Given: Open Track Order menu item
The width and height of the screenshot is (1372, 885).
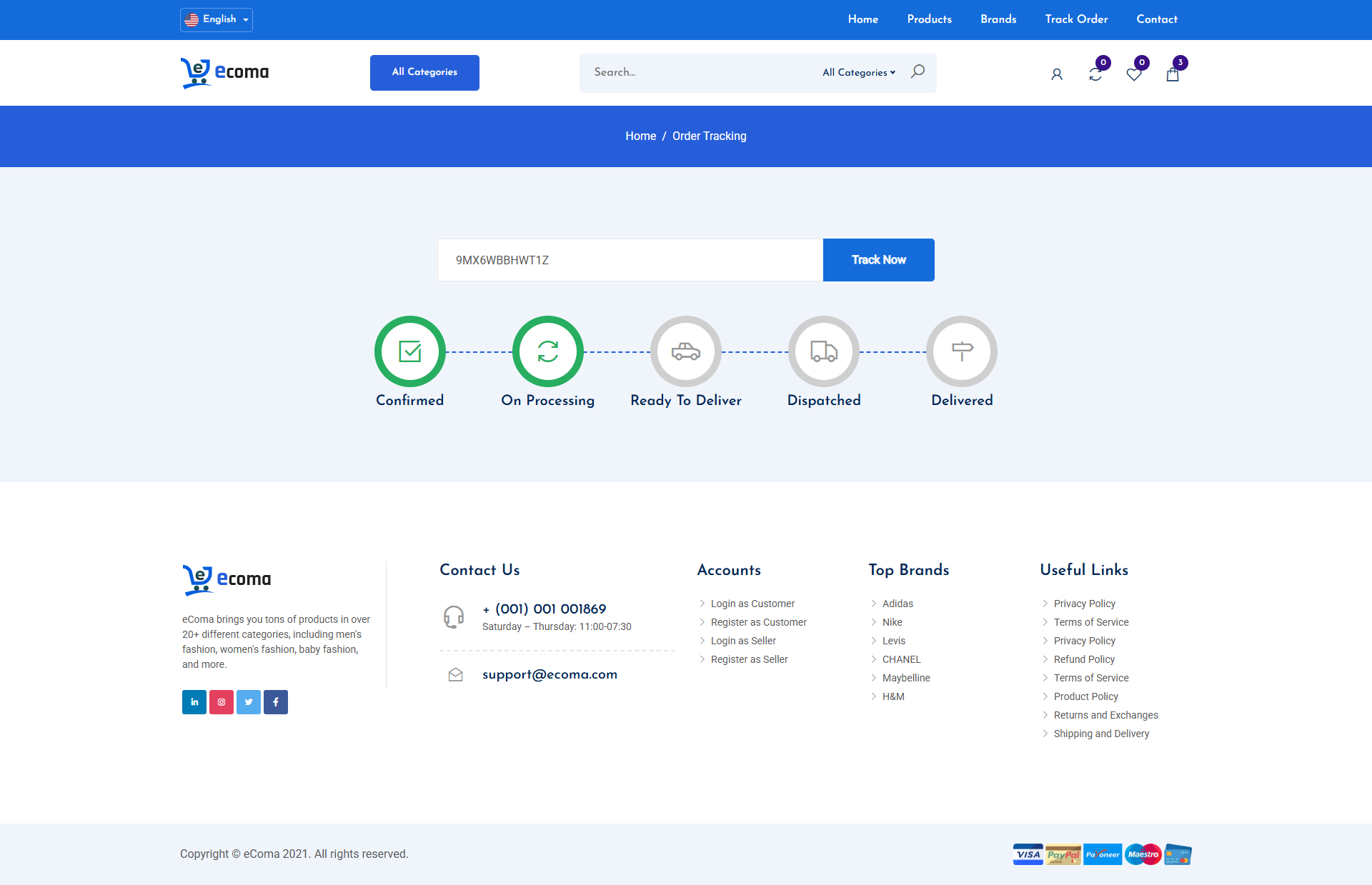Looking at the screenshot, I should click(x=1076, y=19).
